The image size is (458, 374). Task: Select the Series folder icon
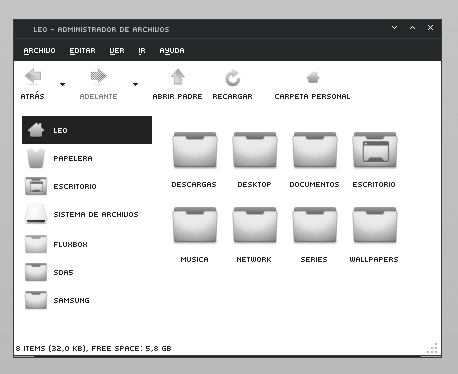[315, 225]
